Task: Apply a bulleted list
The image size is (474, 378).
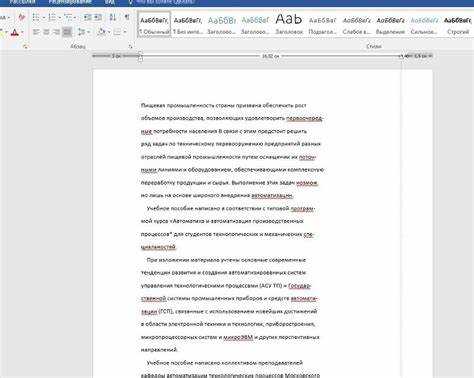Action: (x=36, y=17)
